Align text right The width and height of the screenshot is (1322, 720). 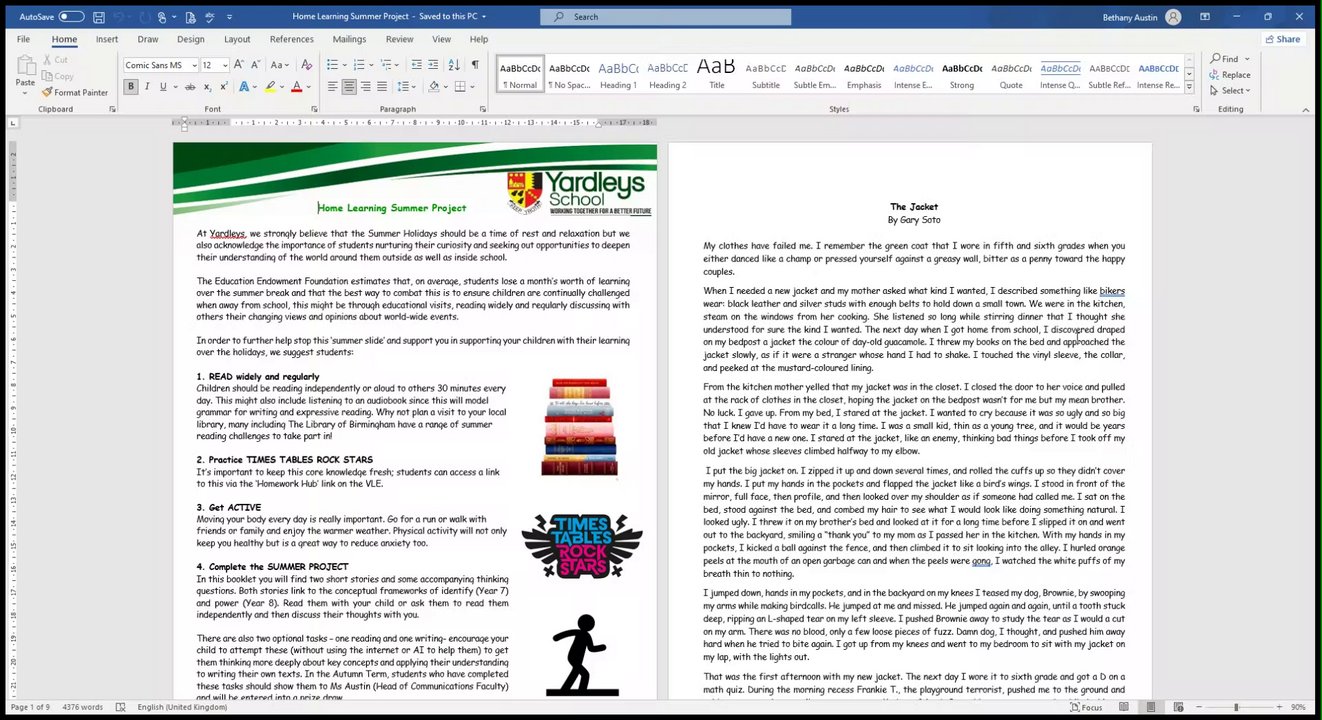tap(365, 87)
